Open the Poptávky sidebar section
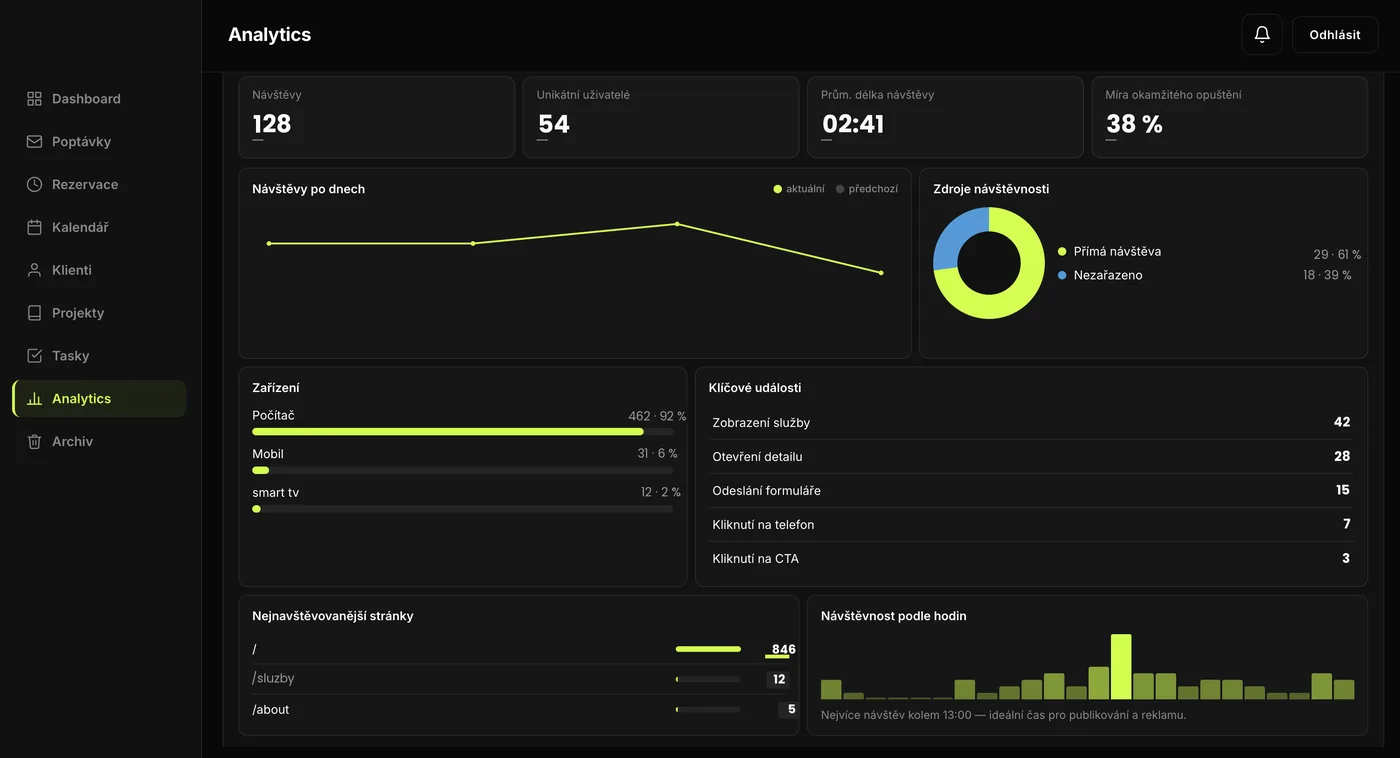 (99, 142)
